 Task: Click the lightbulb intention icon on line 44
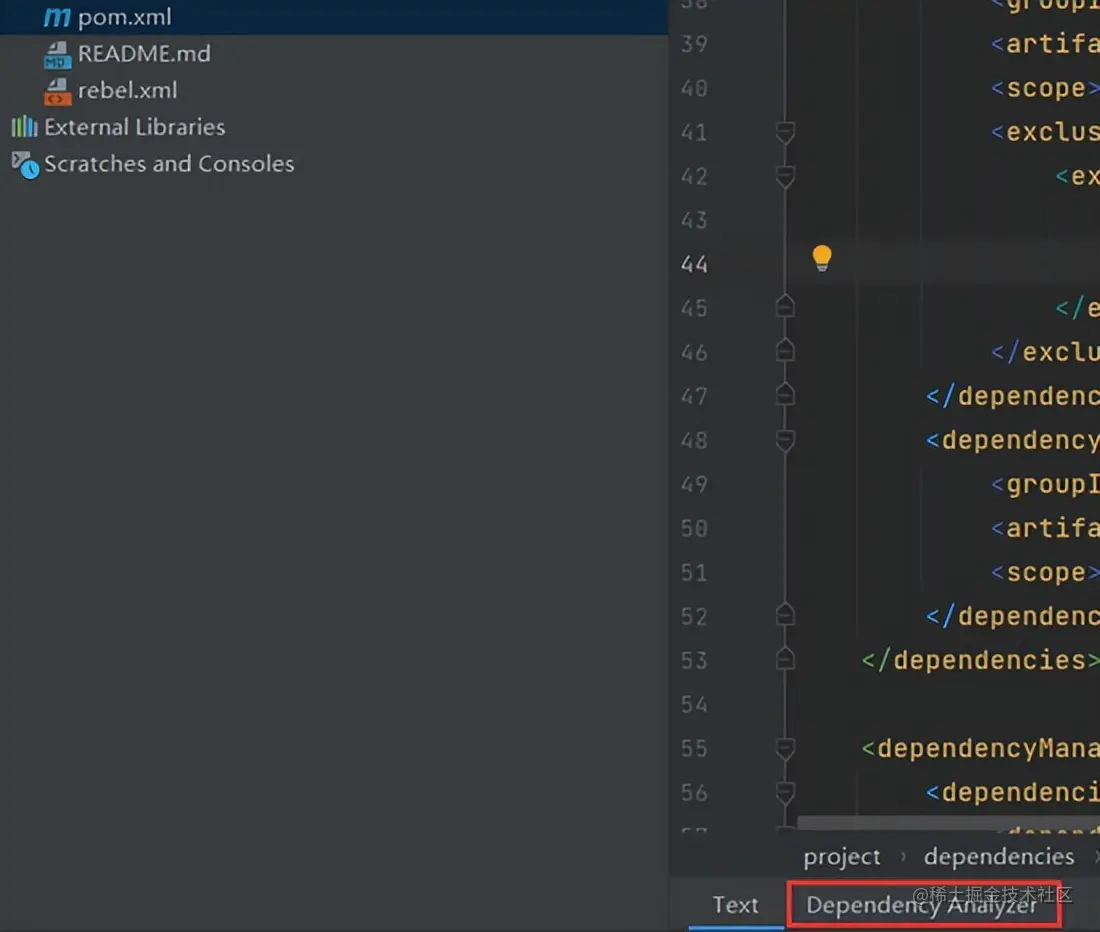822,258
